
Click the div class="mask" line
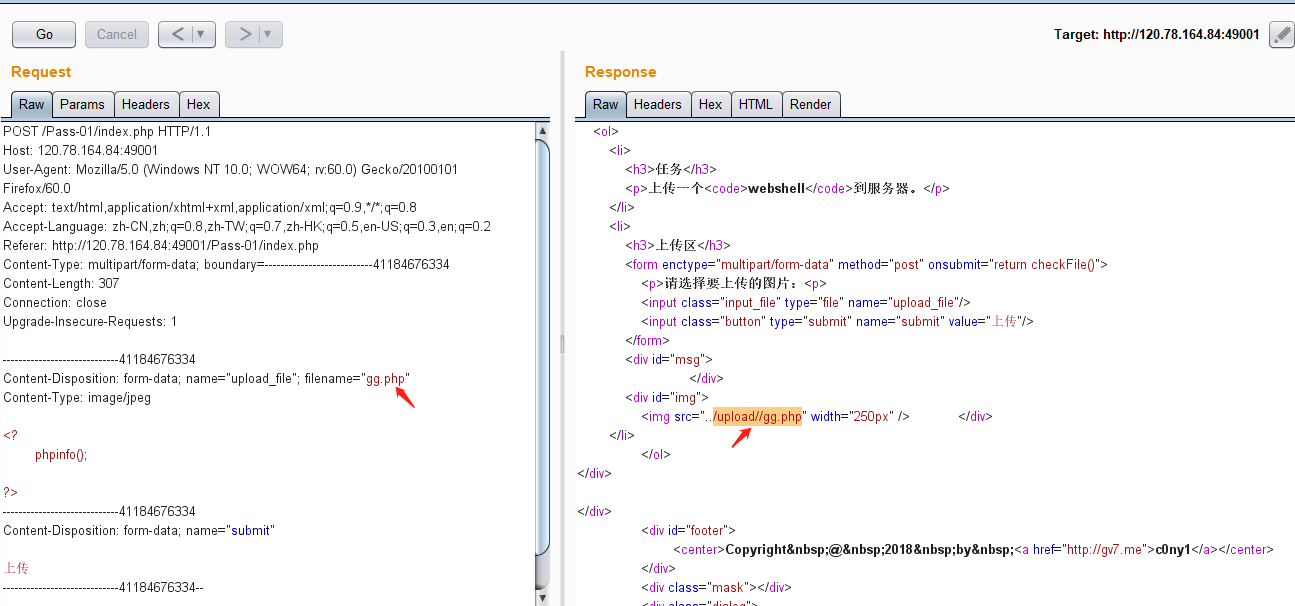[716, 587]
